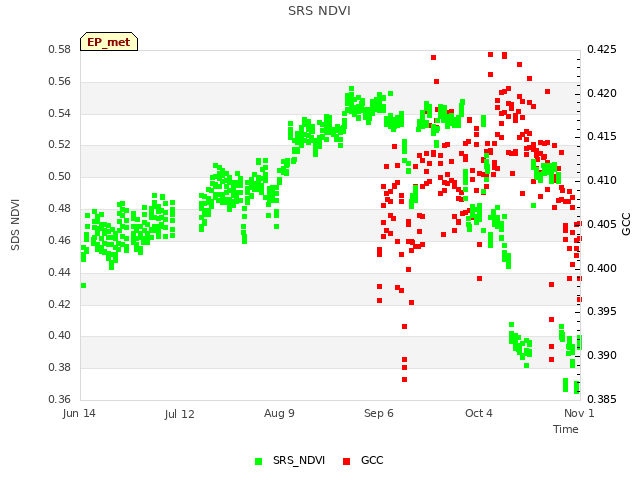Click the SDS NDVI left axis title
The image size is (640, 480).
(x=15, y=224)
